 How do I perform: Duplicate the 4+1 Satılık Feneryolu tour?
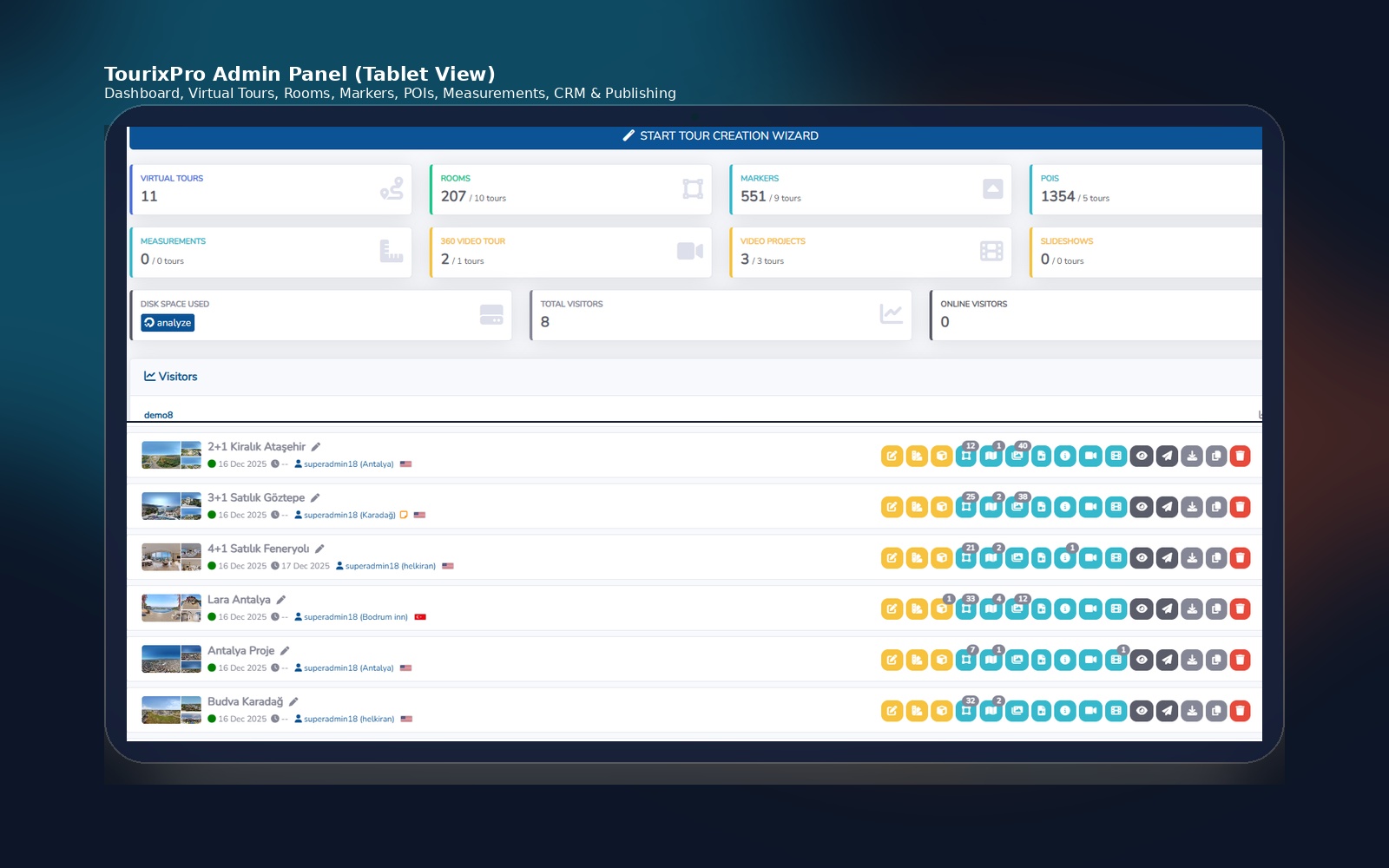(x=1216, y=558)
